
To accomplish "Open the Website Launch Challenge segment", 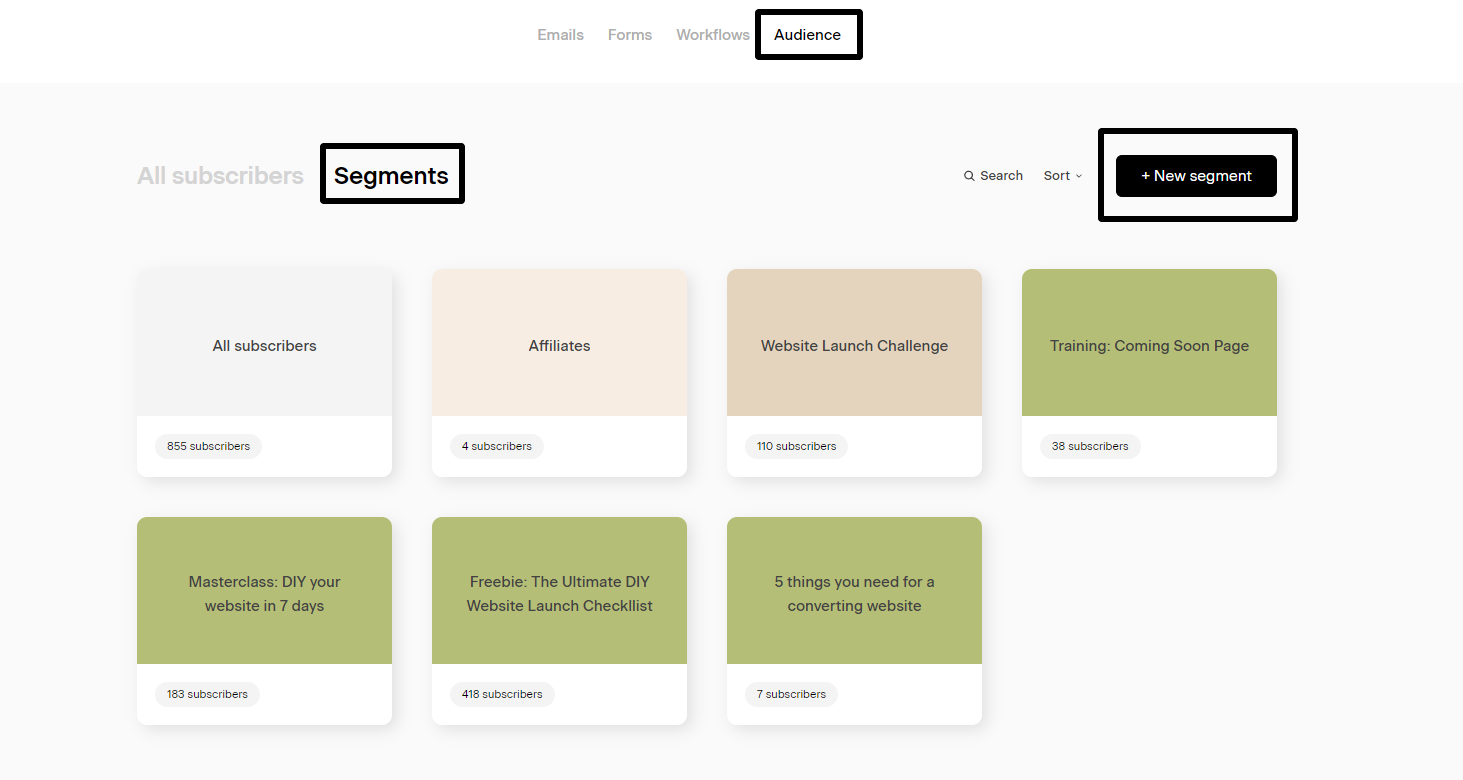I will (x=854, y=373).
